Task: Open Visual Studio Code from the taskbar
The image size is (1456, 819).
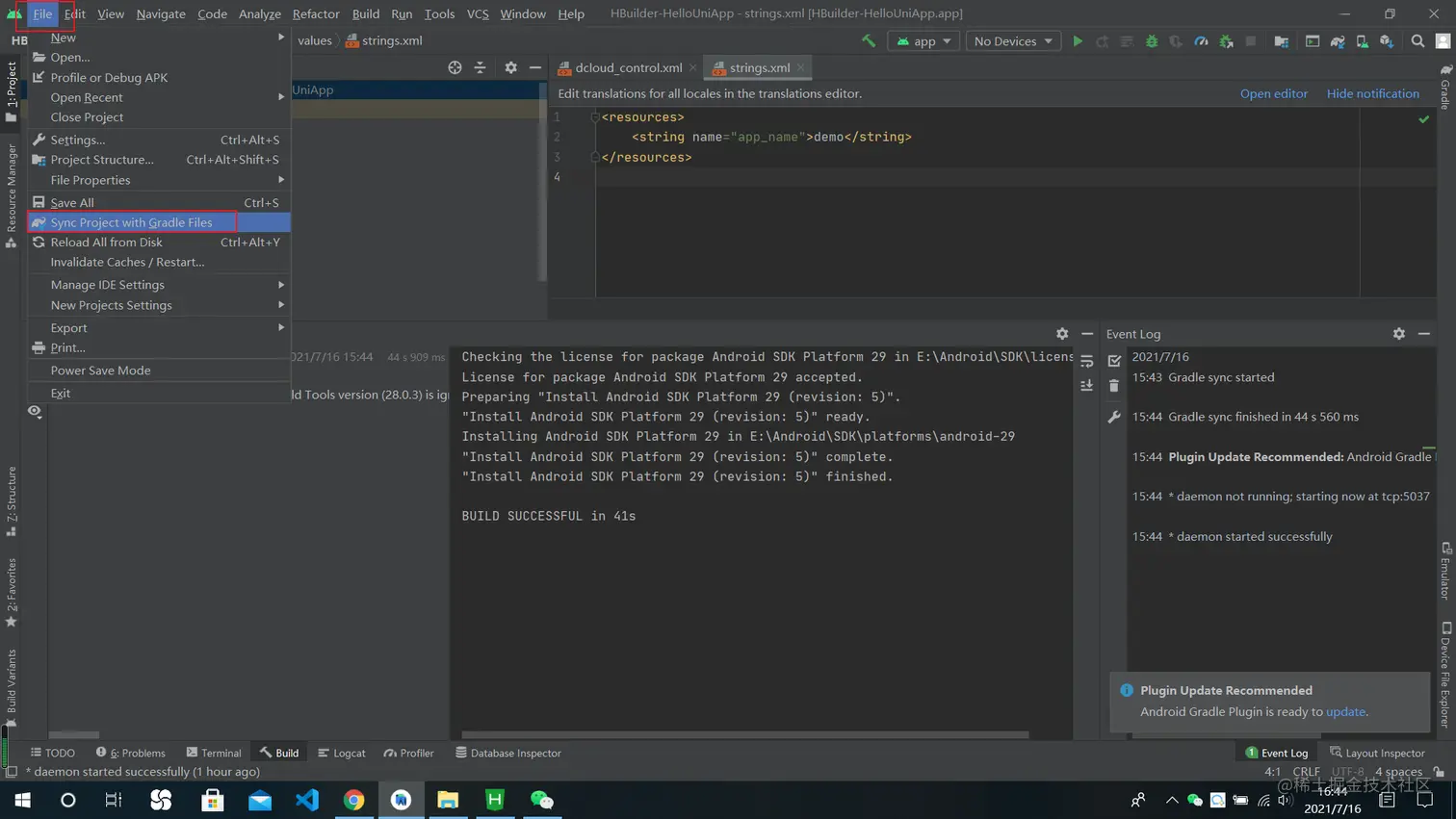Action: [x=307, y=800]
